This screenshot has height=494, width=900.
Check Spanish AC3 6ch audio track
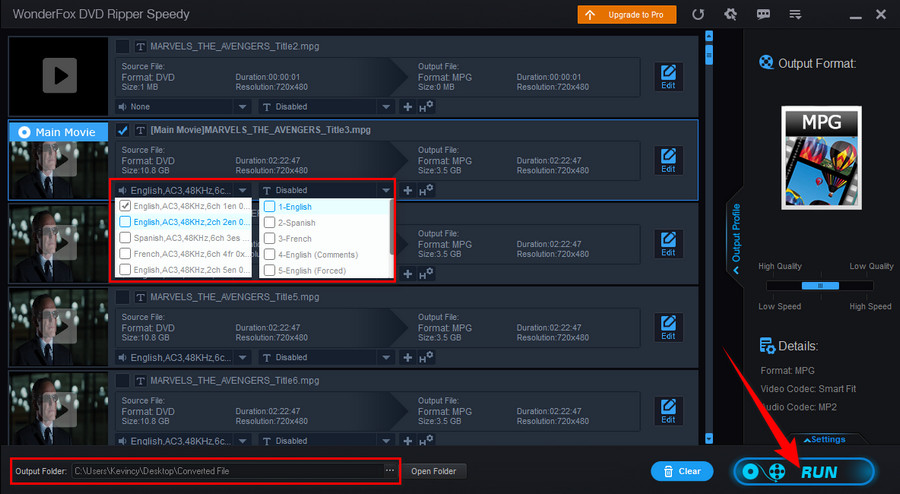(125, 238)
